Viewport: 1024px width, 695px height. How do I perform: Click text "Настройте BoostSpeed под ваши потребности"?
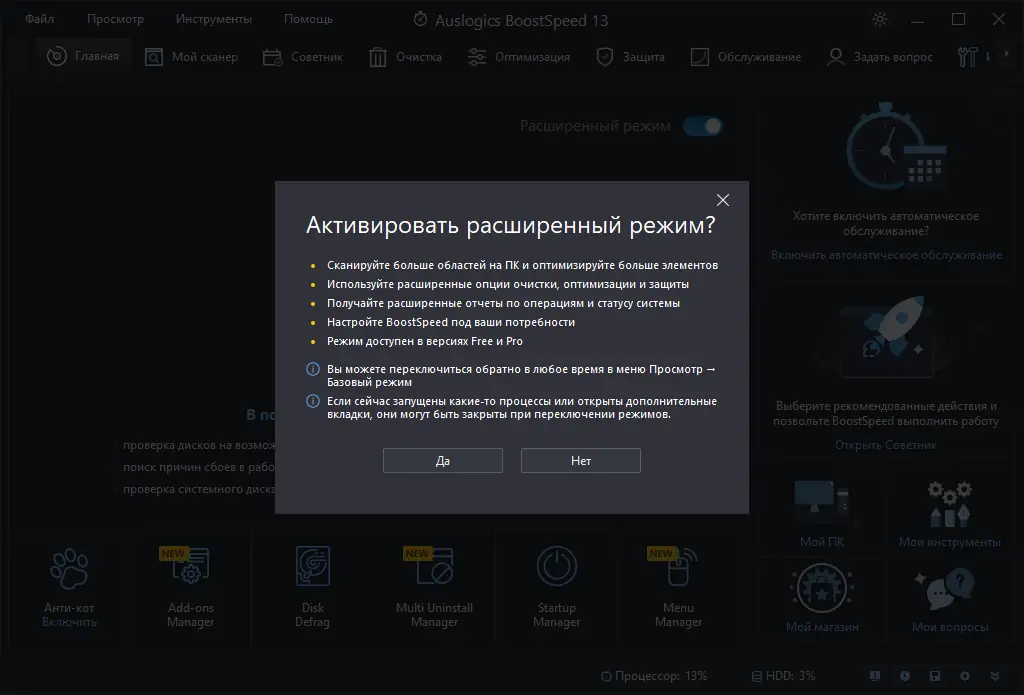click(451, 322)
